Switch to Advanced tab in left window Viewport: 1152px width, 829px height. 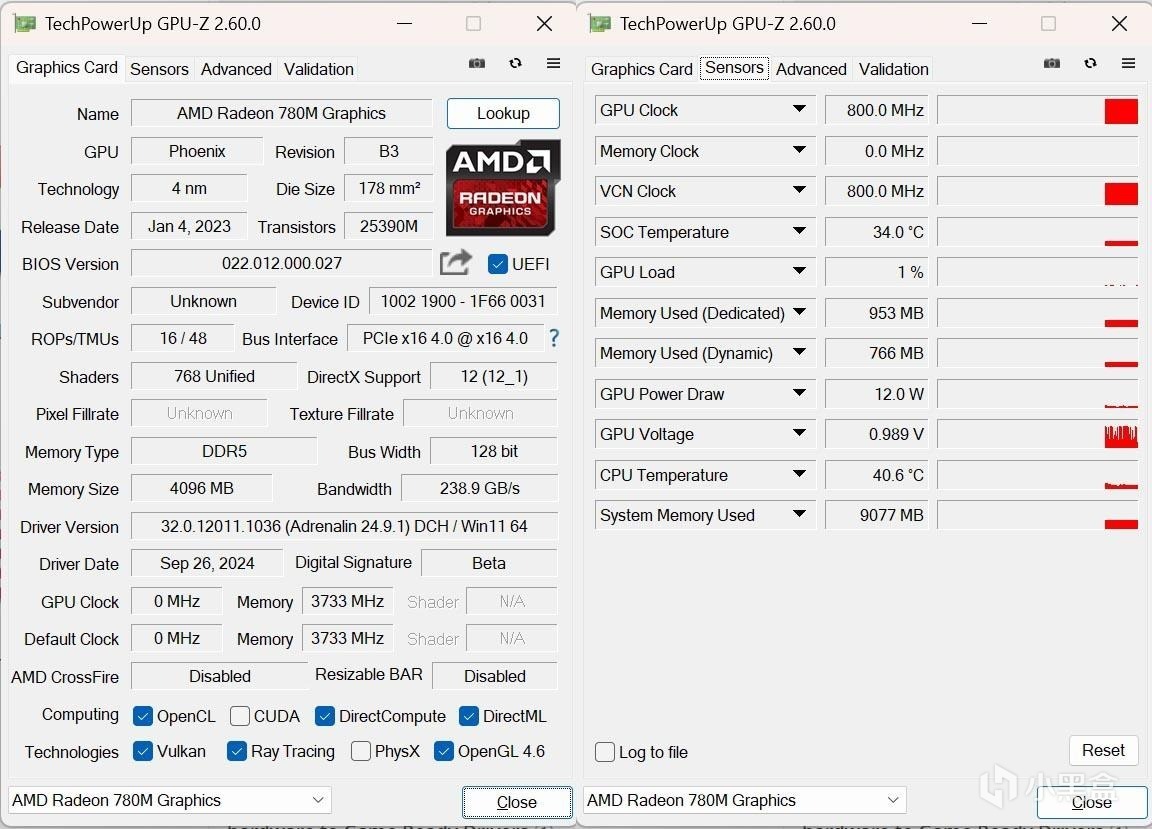236,69
